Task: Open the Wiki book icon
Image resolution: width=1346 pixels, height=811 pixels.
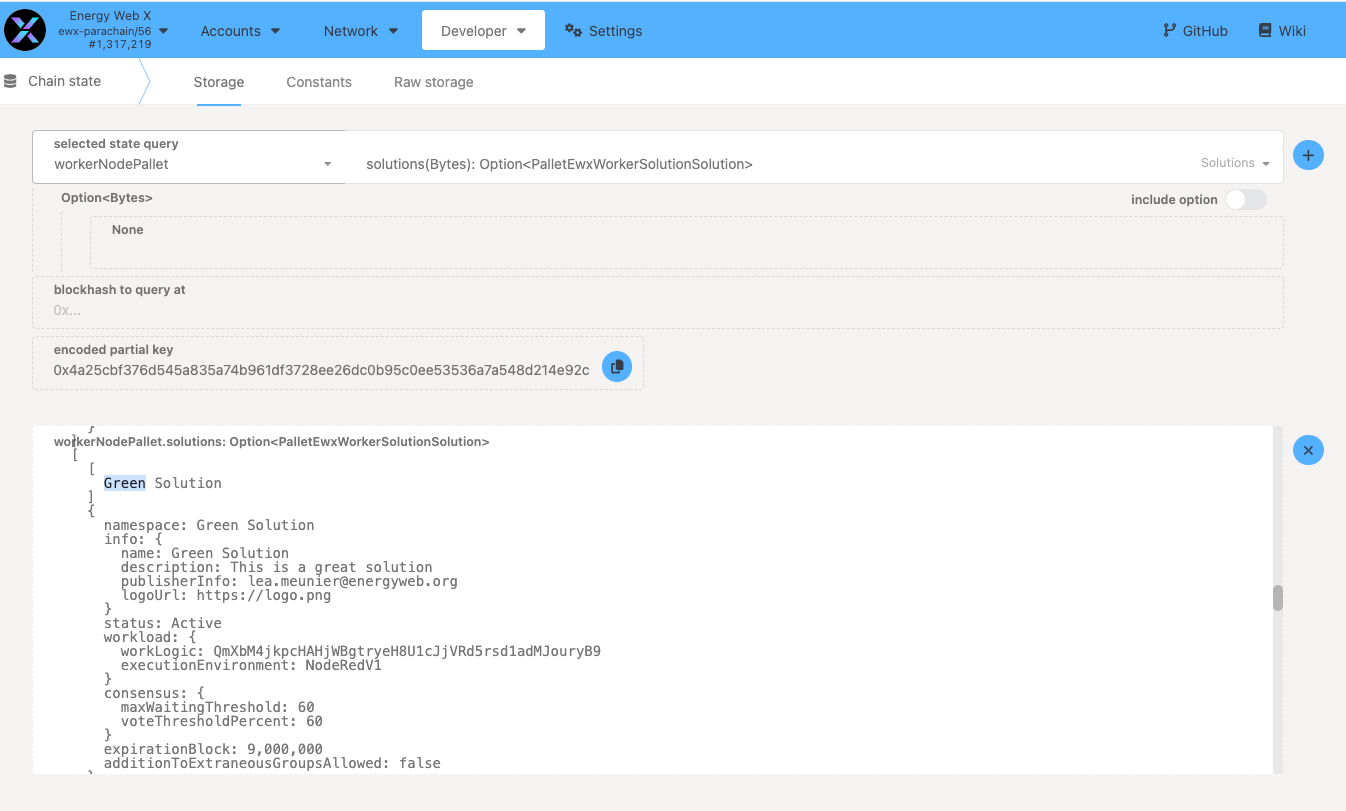Action: coord(1265,30)
